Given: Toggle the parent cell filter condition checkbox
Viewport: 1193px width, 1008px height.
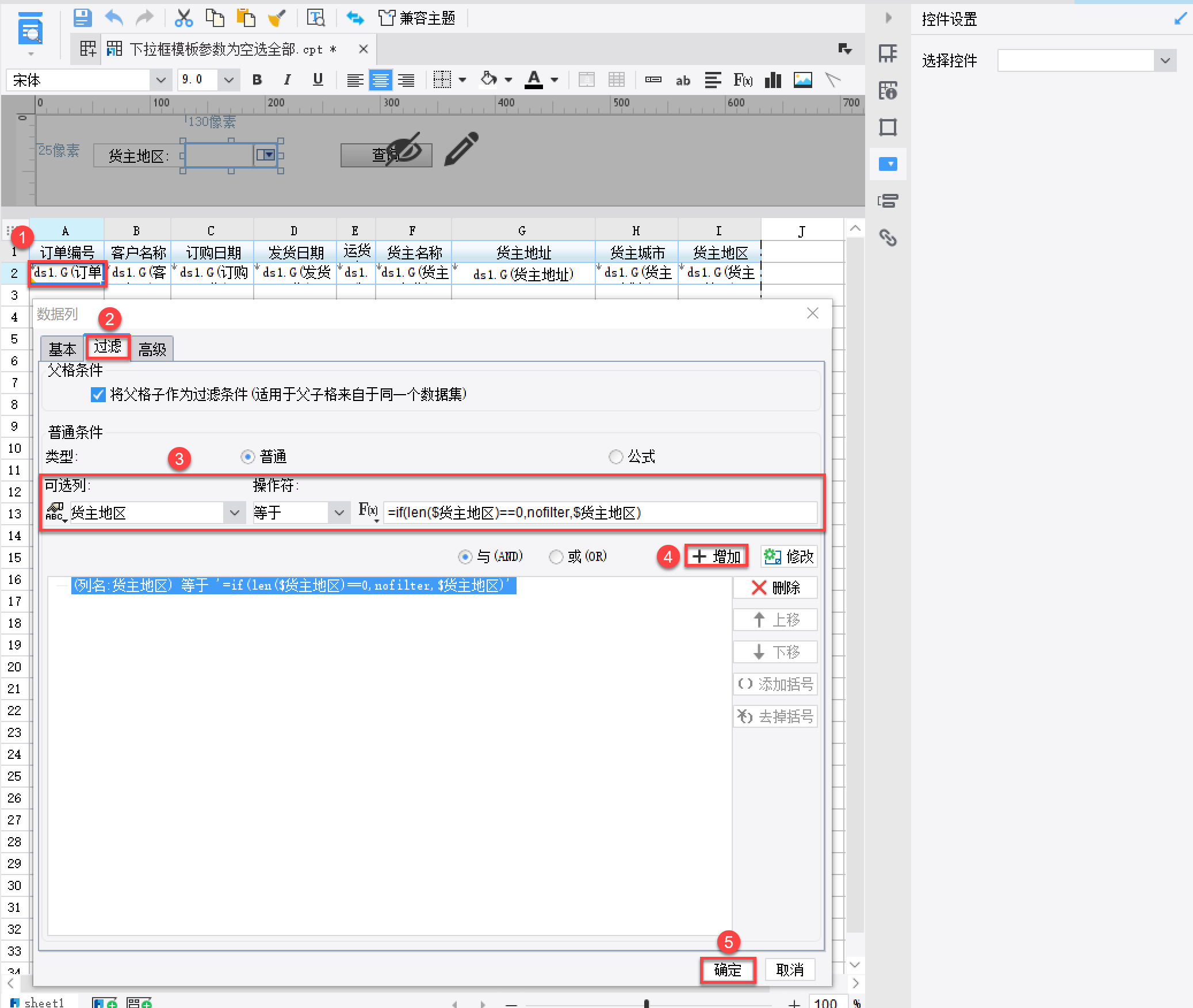Looking at the screenshot, I should coord(98,395).
